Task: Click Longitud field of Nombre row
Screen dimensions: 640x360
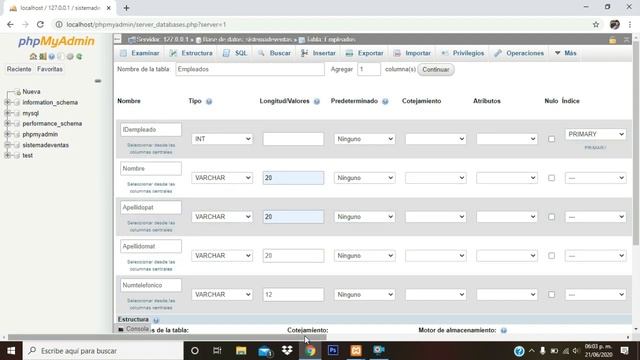Action: [x=293, y=178]
